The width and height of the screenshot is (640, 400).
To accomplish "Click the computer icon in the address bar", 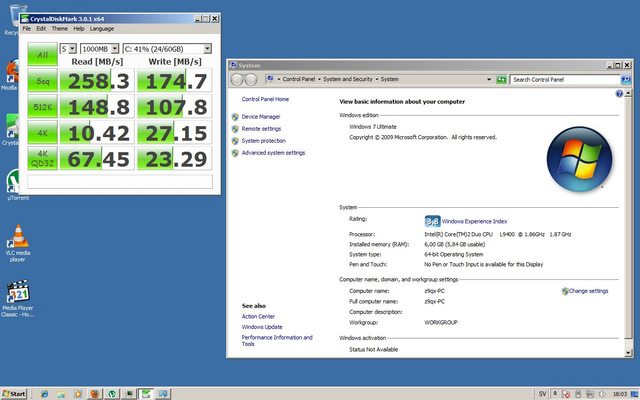I will pos(270,79).
